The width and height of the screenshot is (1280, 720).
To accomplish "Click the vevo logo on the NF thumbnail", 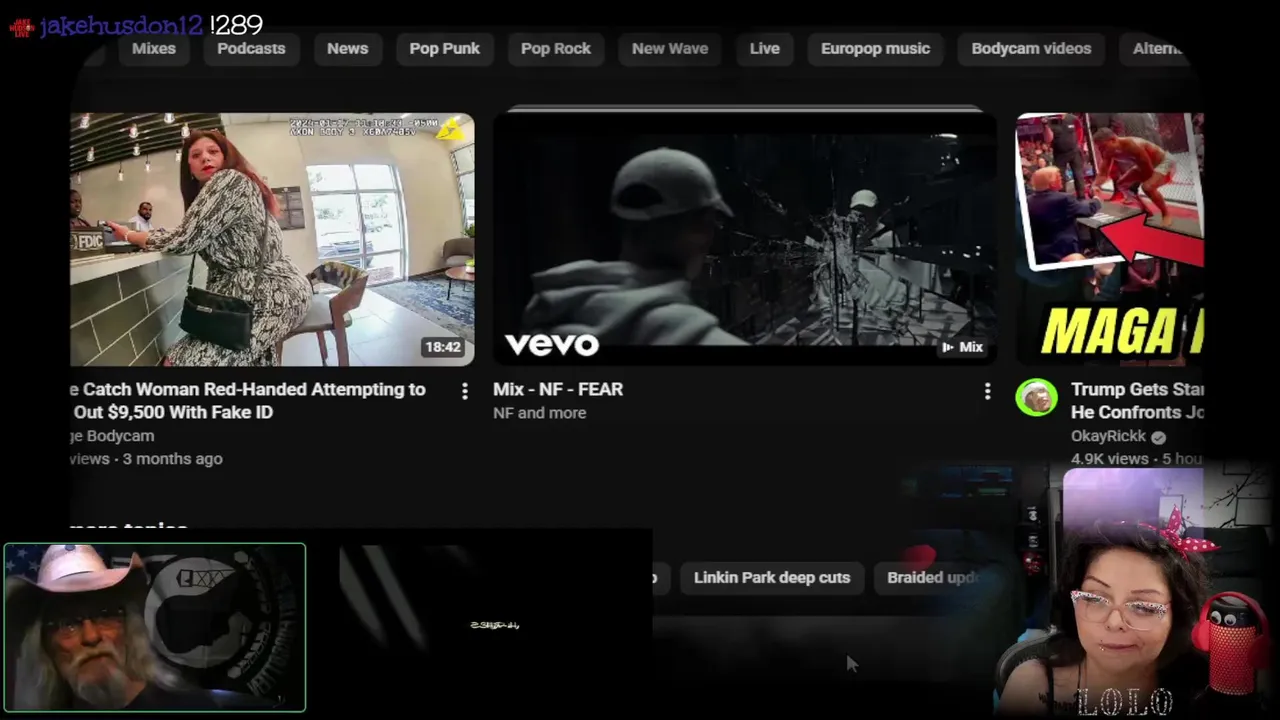I will coord(552,345).
